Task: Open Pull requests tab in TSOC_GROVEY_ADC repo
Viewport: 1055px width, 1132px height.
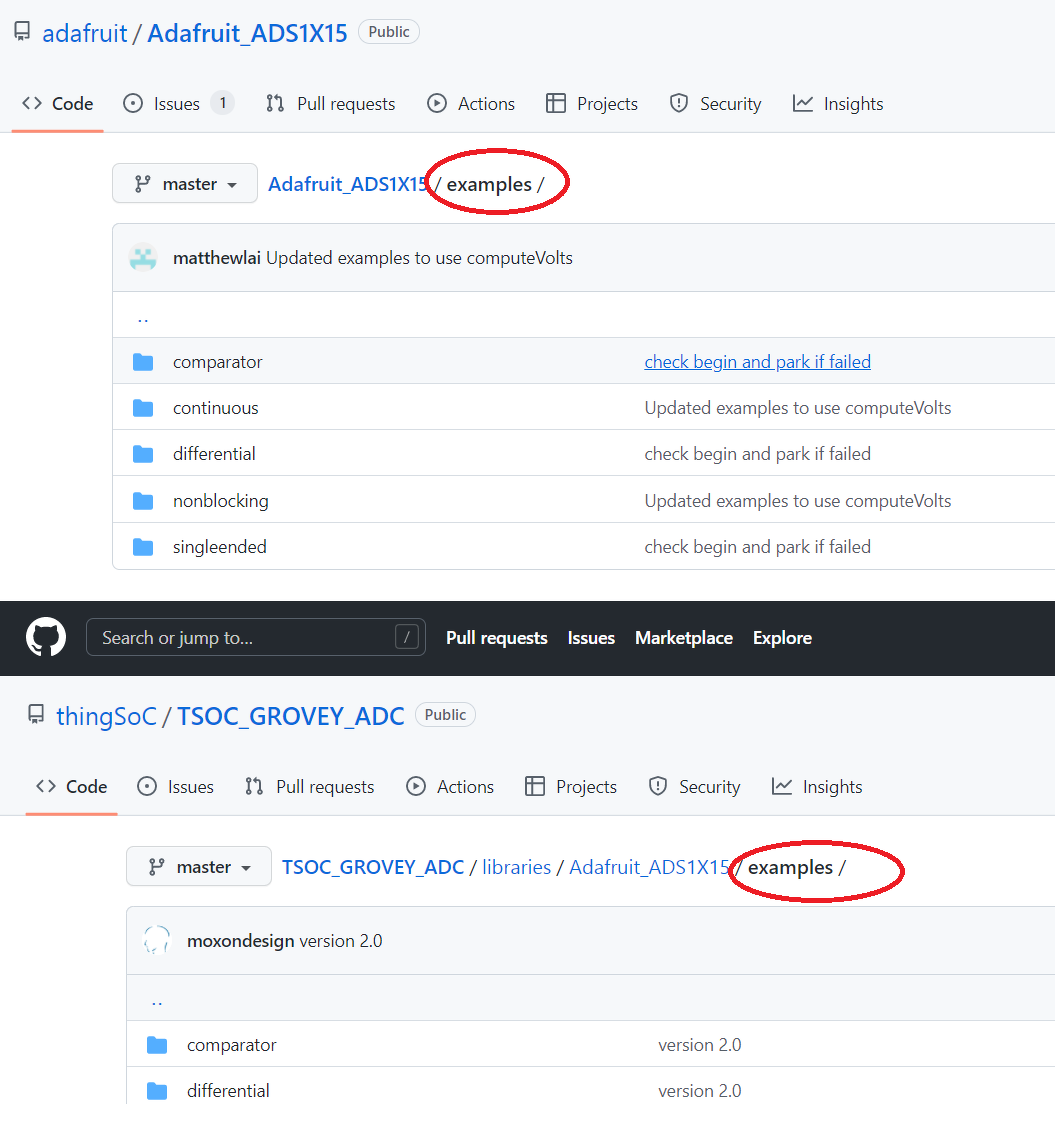Action: click(x=310, y=787)
